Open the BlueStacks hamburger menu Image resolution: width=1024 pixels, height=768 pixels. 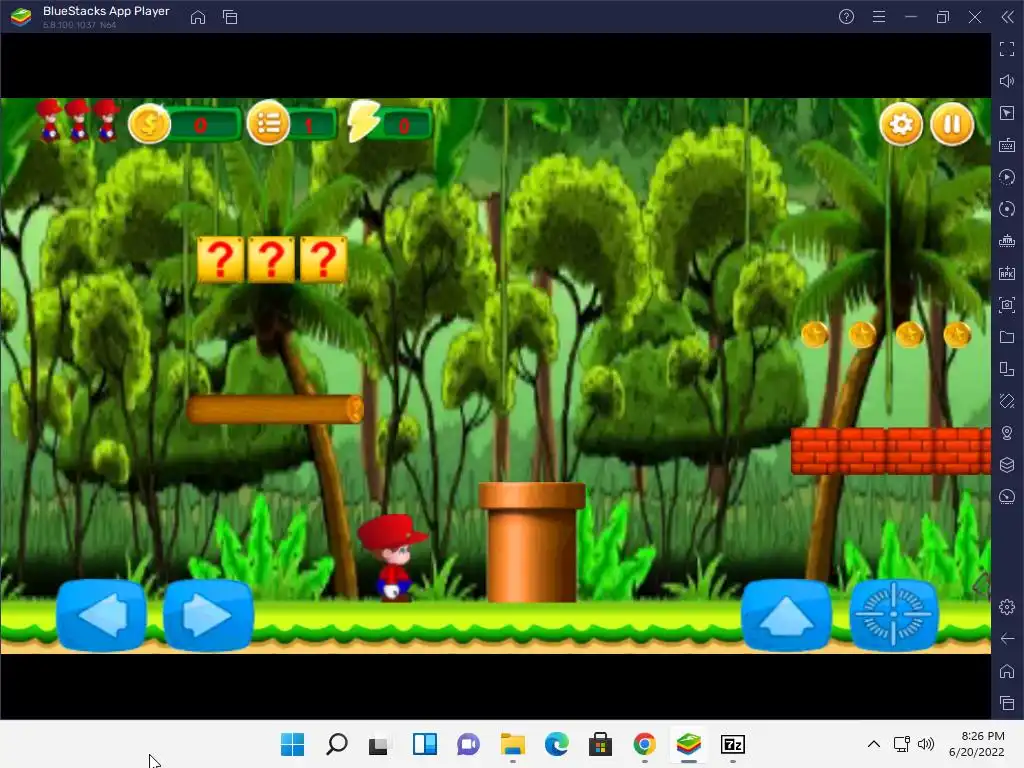[879, 17]
